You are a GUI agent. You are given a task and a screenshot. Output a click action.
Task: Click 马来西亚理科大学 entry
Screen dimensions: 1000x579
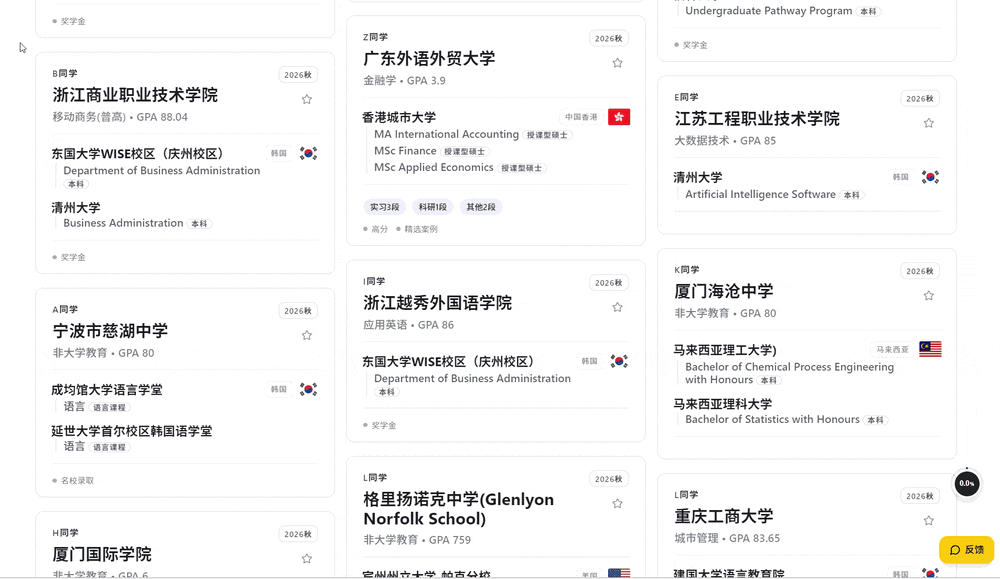coord(723,404)
